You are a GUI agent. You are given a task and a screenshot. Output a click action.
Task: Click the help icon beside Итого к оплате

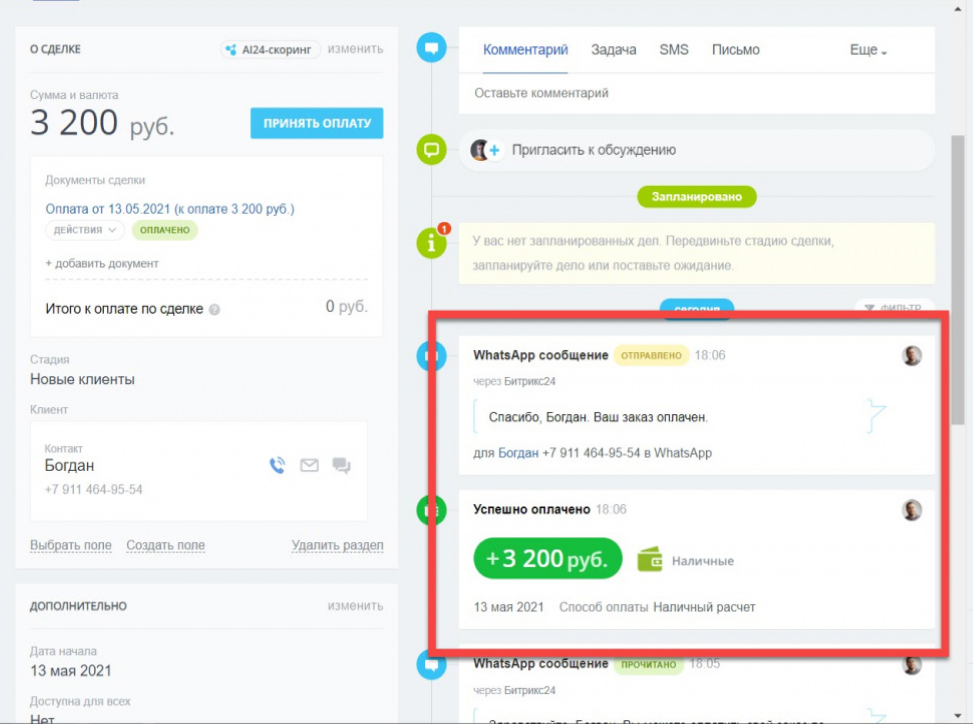click(x=214, y=309)
